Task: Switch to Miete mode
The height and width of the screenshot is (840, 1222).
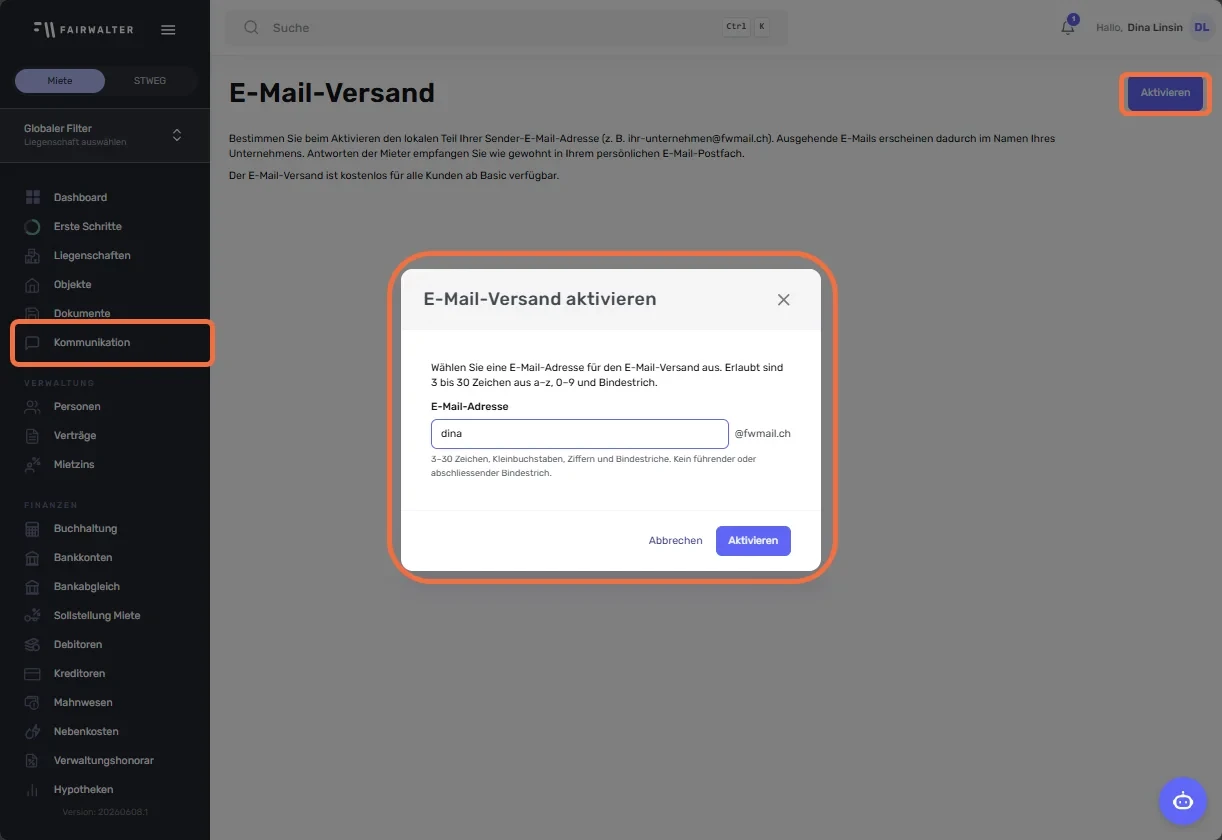Action: click(x=60, y=81)
